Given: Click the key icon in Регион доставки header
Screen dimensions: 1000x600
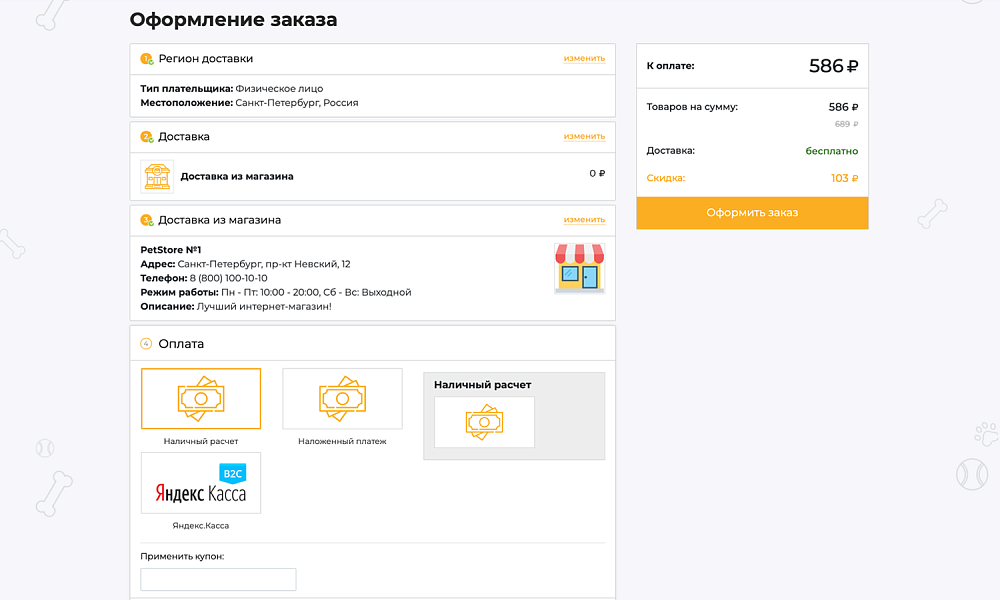Looking at the screenshot, I should (x=144, y=59).
